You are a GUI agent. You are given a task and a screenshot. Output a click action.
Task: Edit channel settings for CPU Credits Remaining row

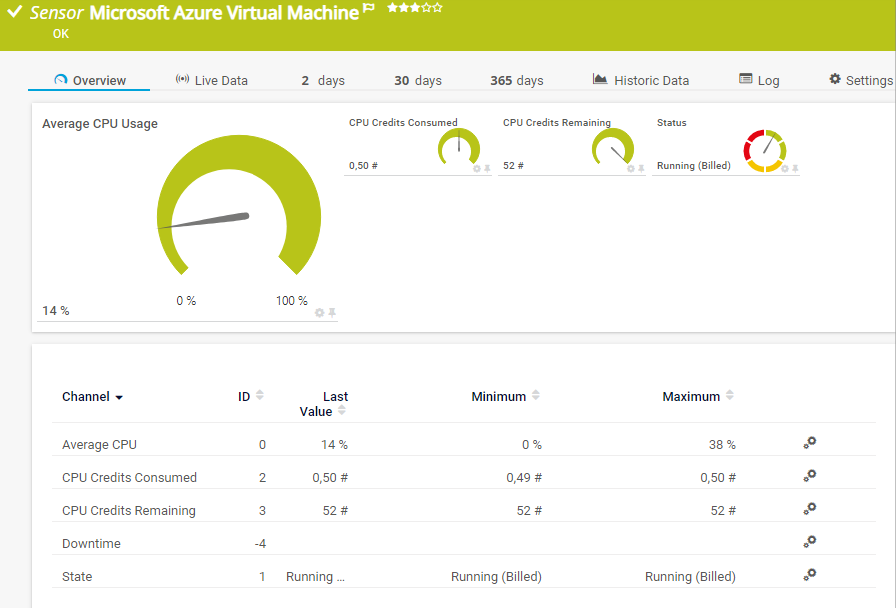click(810, 509)
